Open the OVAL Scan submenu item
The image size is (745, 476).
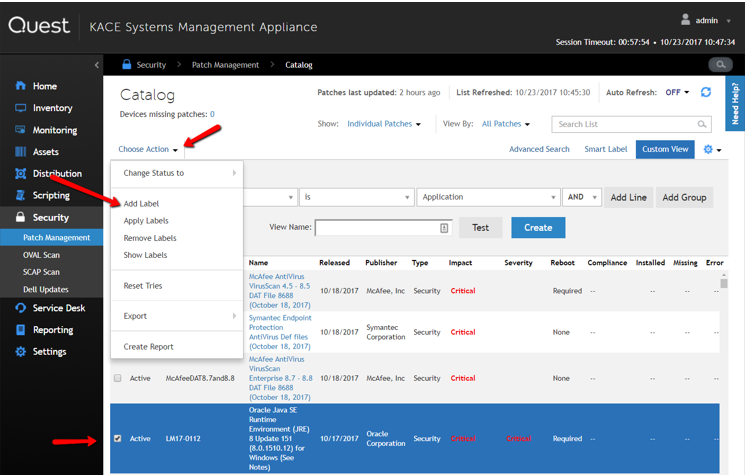pos(42,256)
